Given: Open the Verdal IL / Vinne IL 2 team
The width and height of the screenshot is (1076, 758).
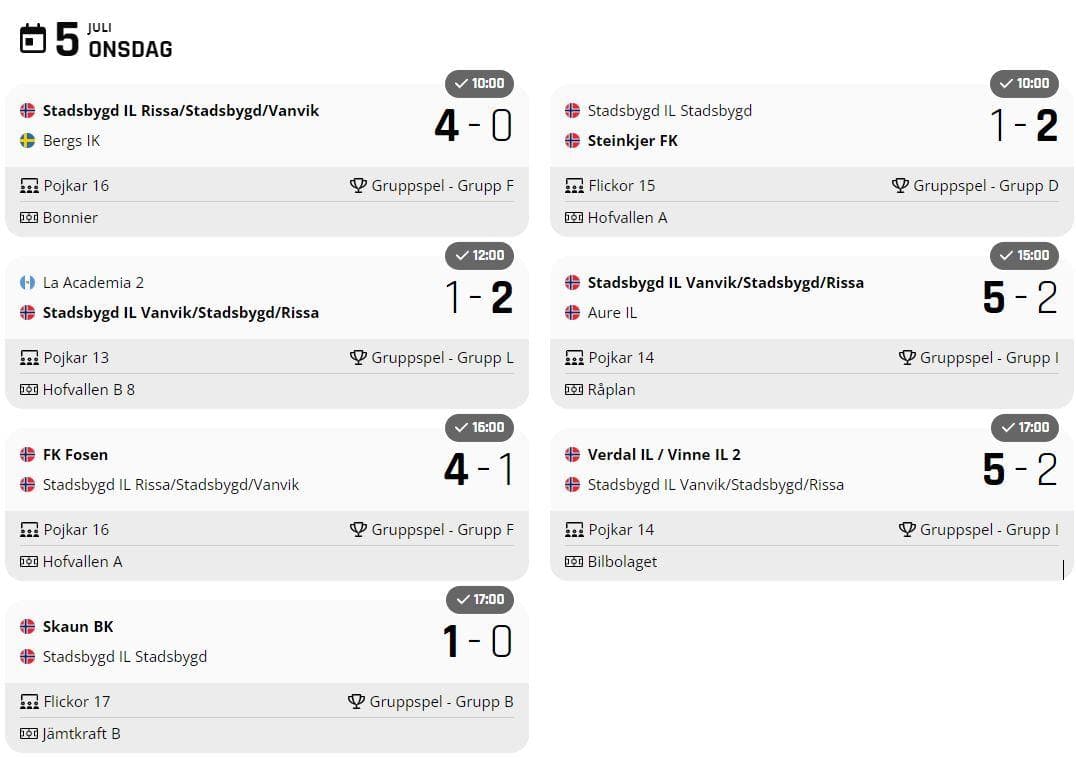Looking at the screenshot, I should point(664,455).
